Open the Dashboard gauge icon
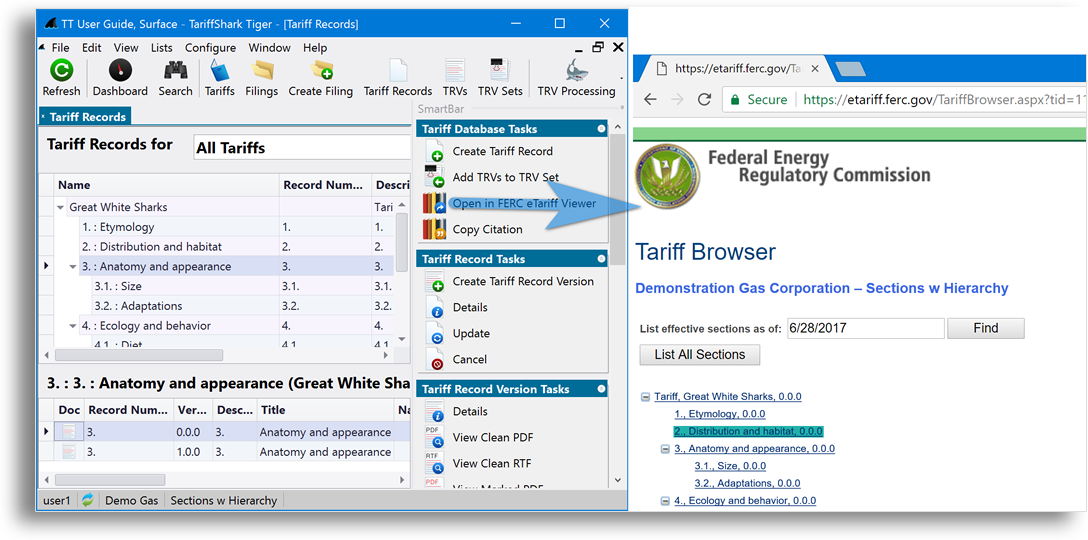This screenshot has width=1088, height=540. point(121,71)
